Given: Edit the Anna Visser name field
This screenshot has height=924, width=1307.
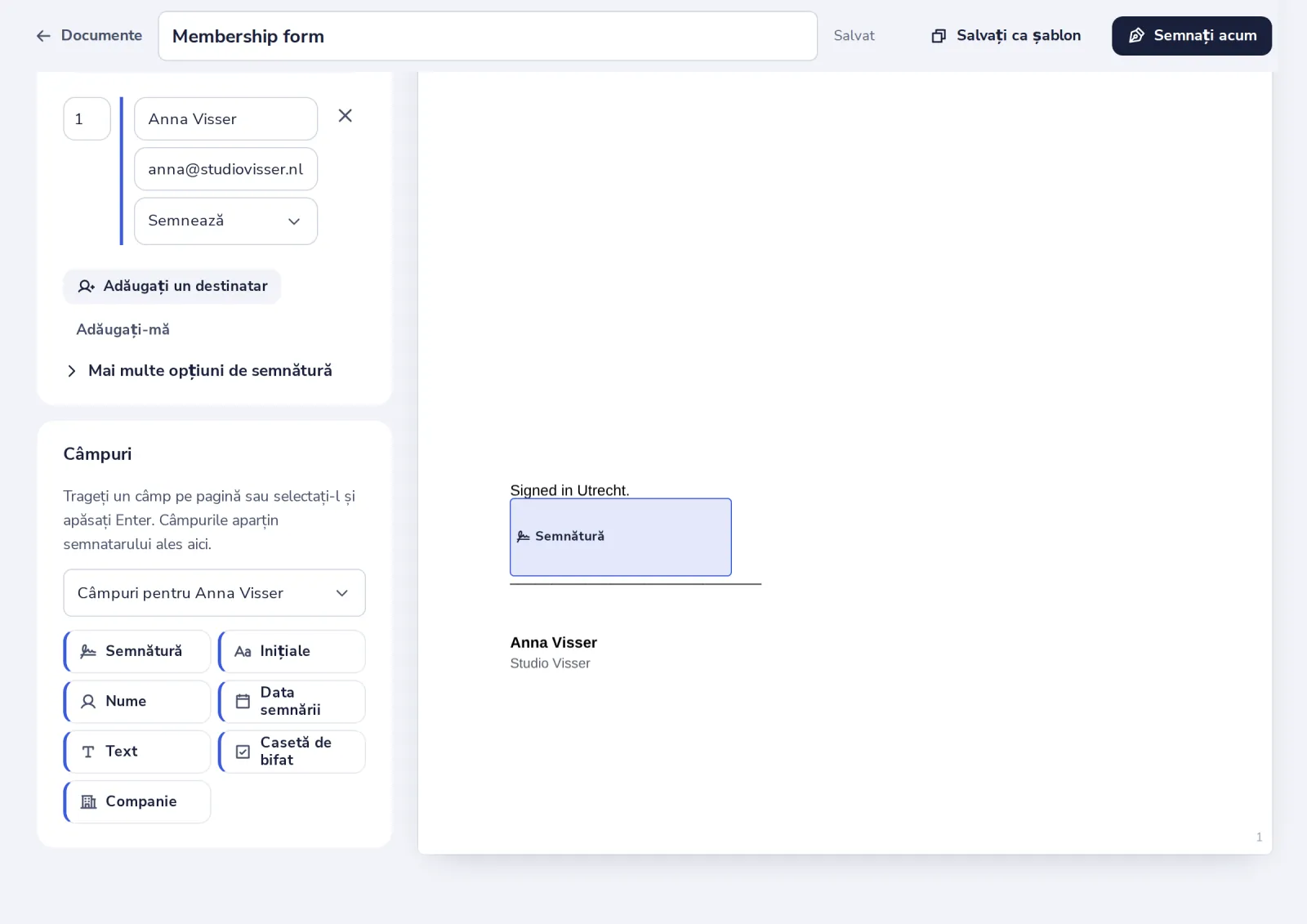Looking at the screenshot, I should click(x=225, y=119).
